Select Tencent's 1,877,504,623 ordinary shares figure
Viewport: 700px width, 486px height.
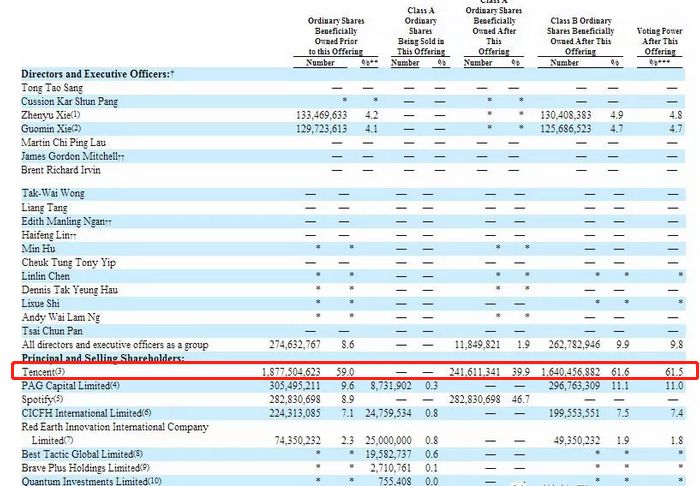pyautogui.click(x=306, y=371)
